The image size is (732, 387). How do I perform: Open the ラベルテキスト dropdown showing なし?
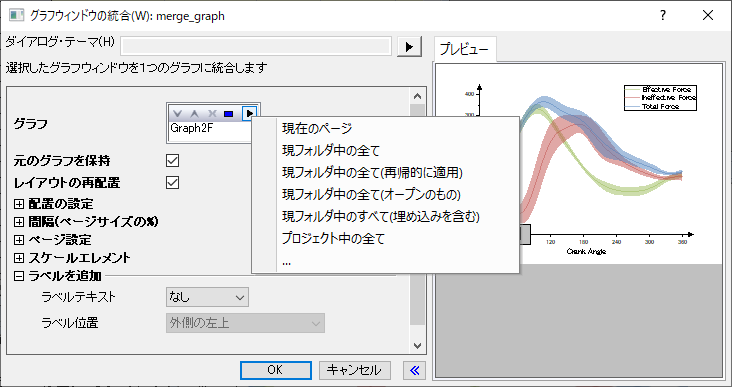207,297
